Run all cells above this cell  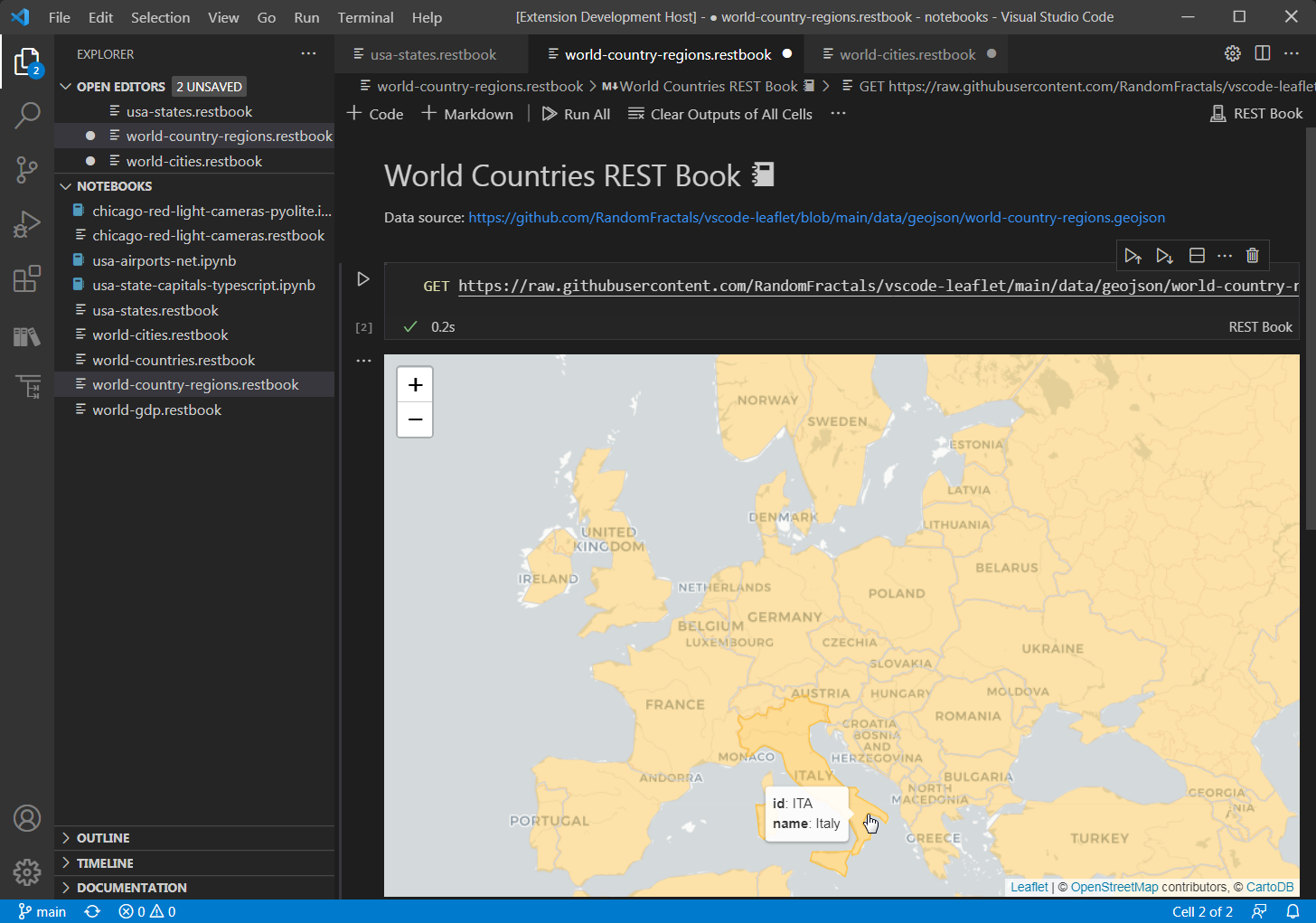click(x=1133, y=255)
